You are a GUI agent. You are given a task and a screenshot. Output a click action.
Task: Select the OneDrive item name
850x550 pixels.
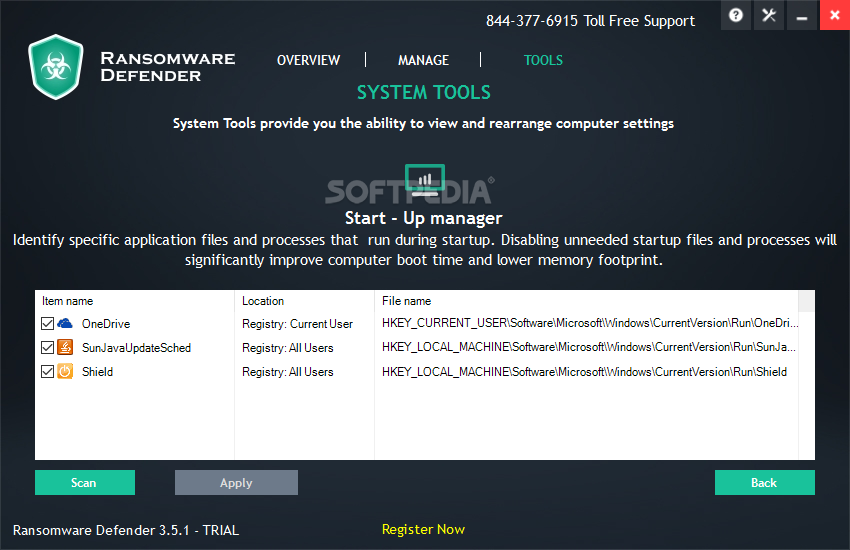(106, 323)
